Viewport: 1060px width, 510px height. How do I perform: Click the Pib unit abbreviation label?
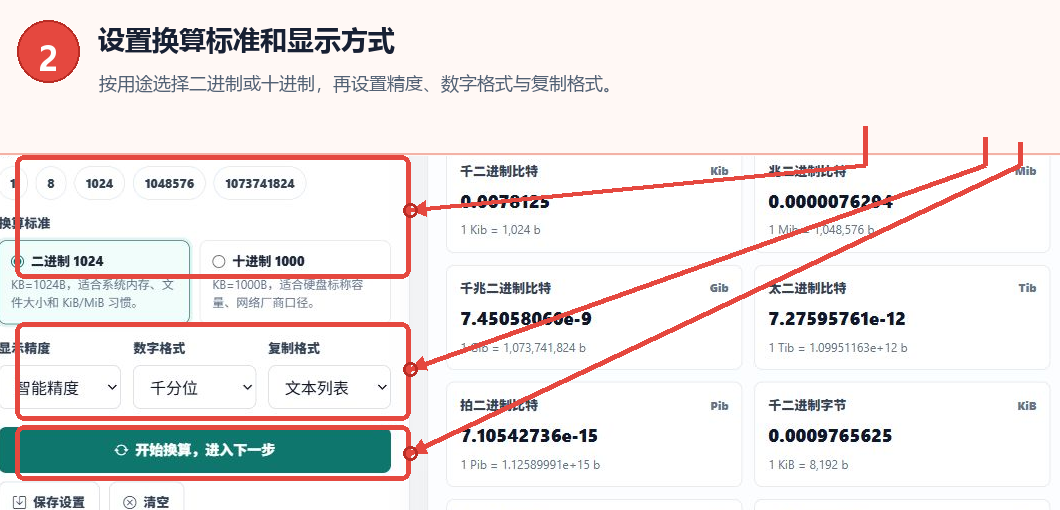tap(719, 407)
